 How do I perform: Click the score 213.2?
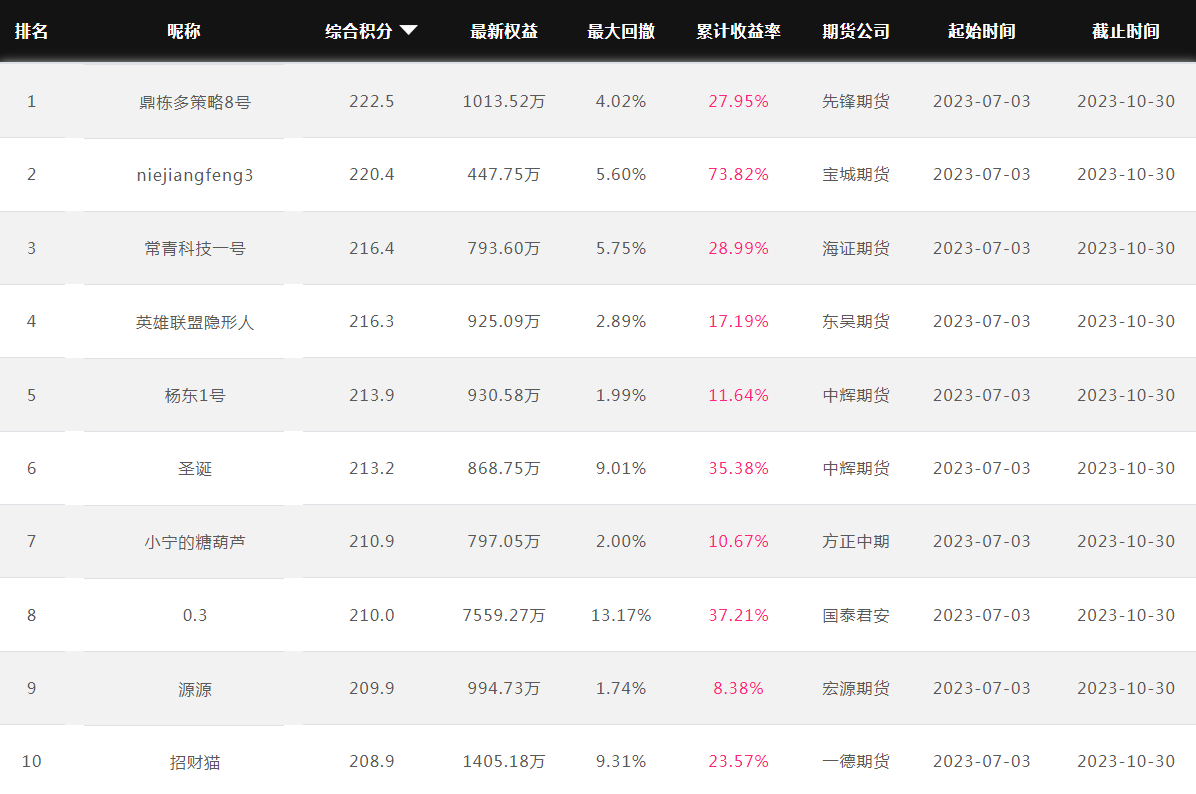[371, 468]
